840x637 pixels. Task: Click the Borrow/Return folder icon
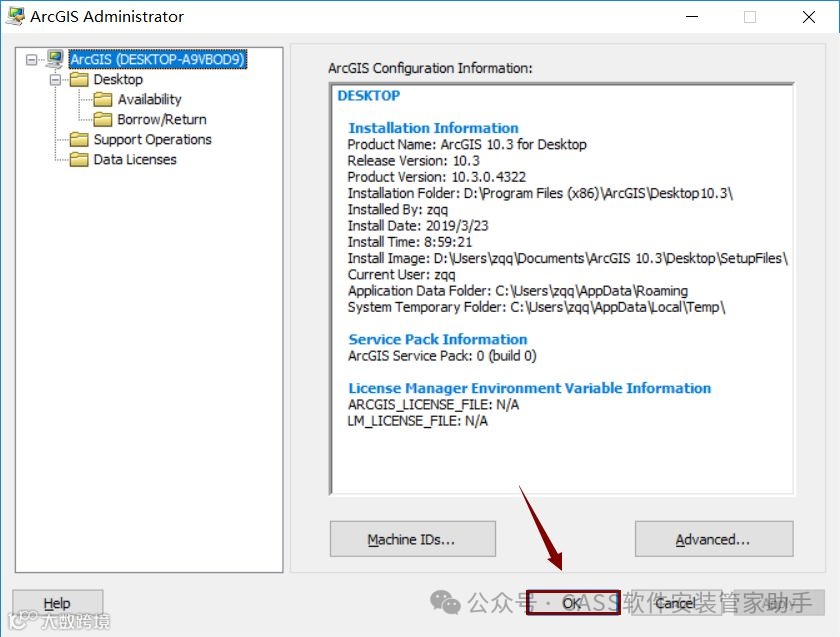103,119
